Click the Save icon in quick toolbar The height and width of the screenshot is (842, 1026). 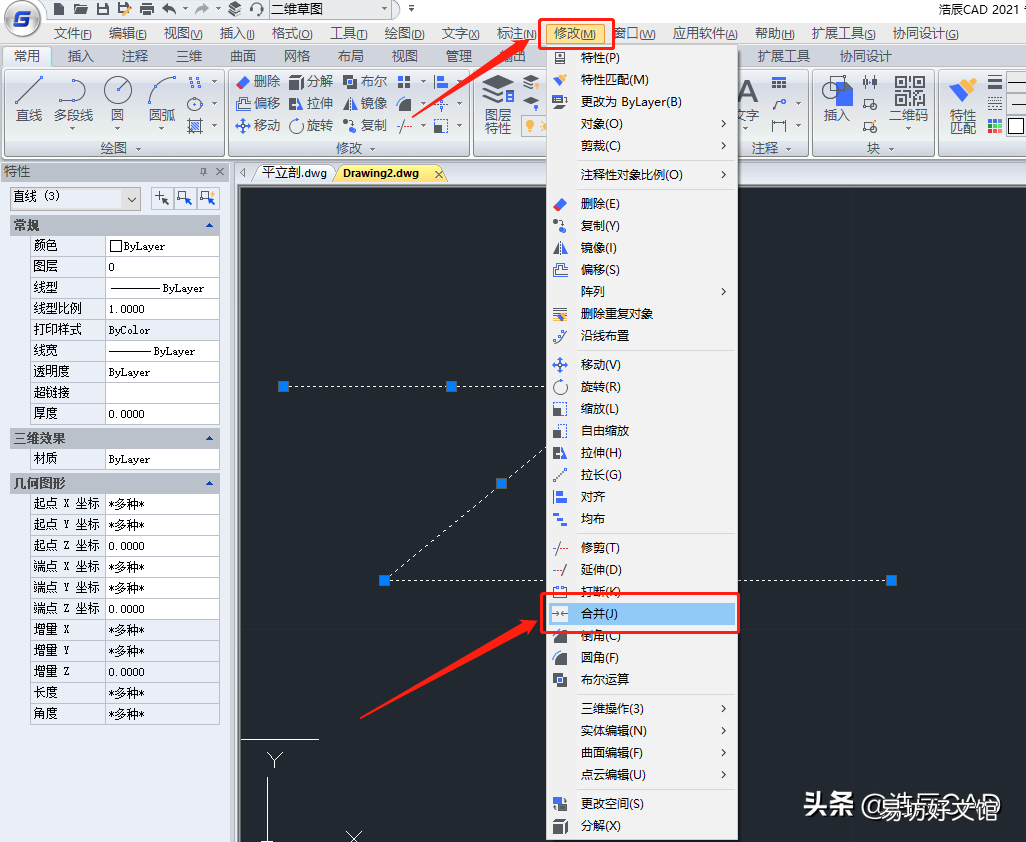click(x=102, y=9)
